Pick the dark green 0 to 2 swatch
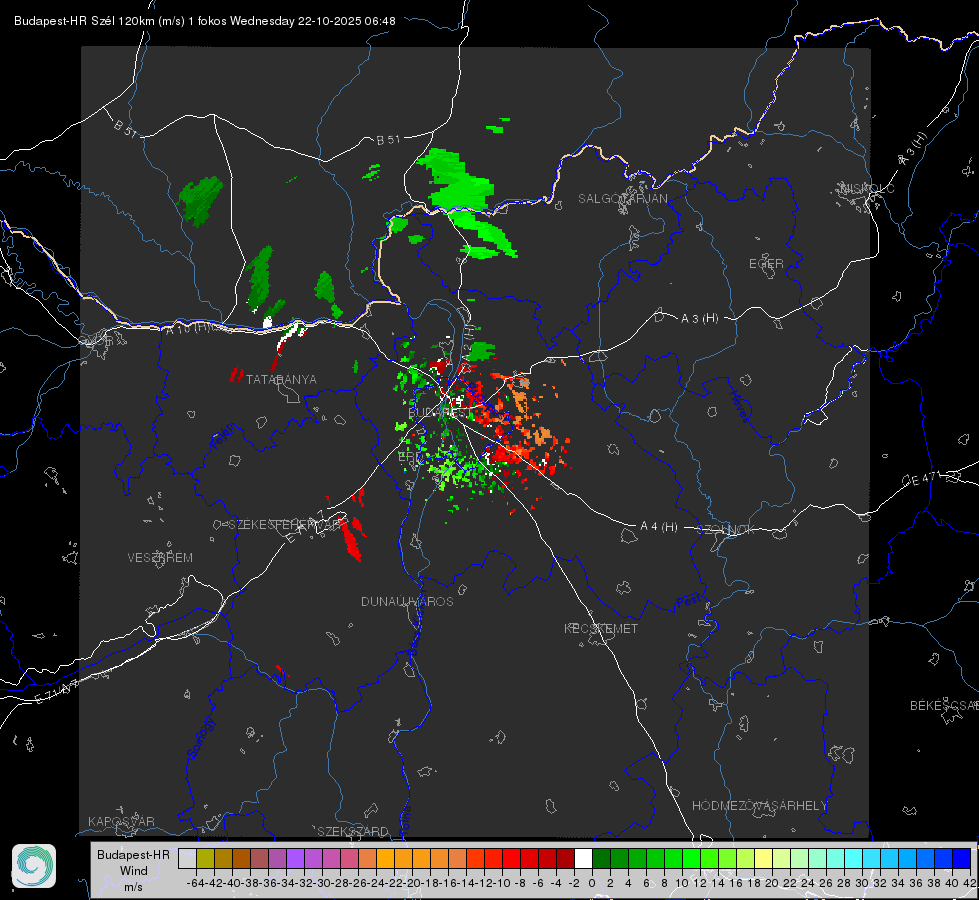The height and width of the screenshot is (900, 979). (601, 859)
